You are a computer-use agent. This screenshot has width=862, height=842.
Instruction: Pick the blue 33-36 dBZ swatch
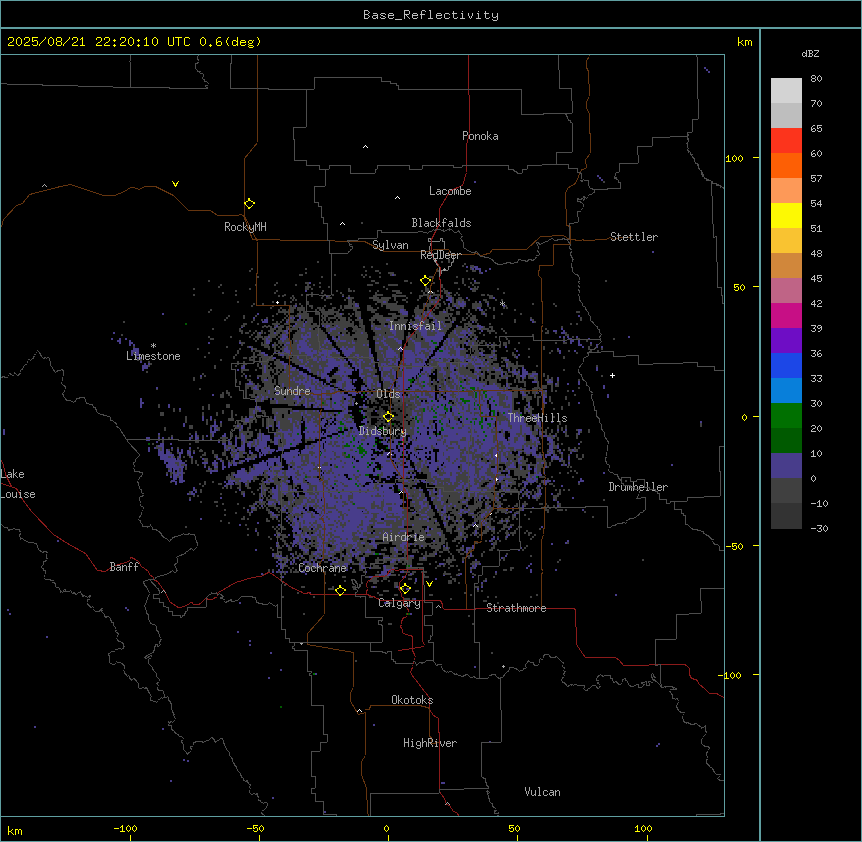(786, 365)
